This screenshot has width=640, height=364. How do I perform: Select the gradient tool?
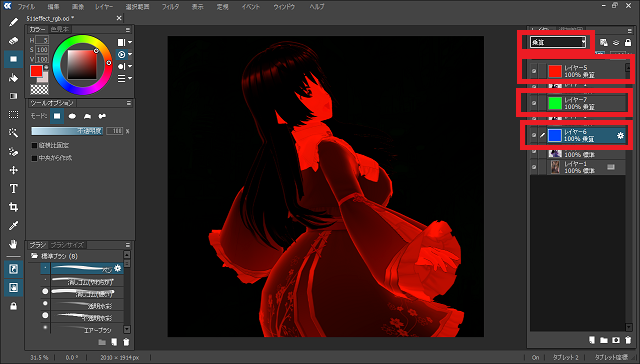click(13, 96)
